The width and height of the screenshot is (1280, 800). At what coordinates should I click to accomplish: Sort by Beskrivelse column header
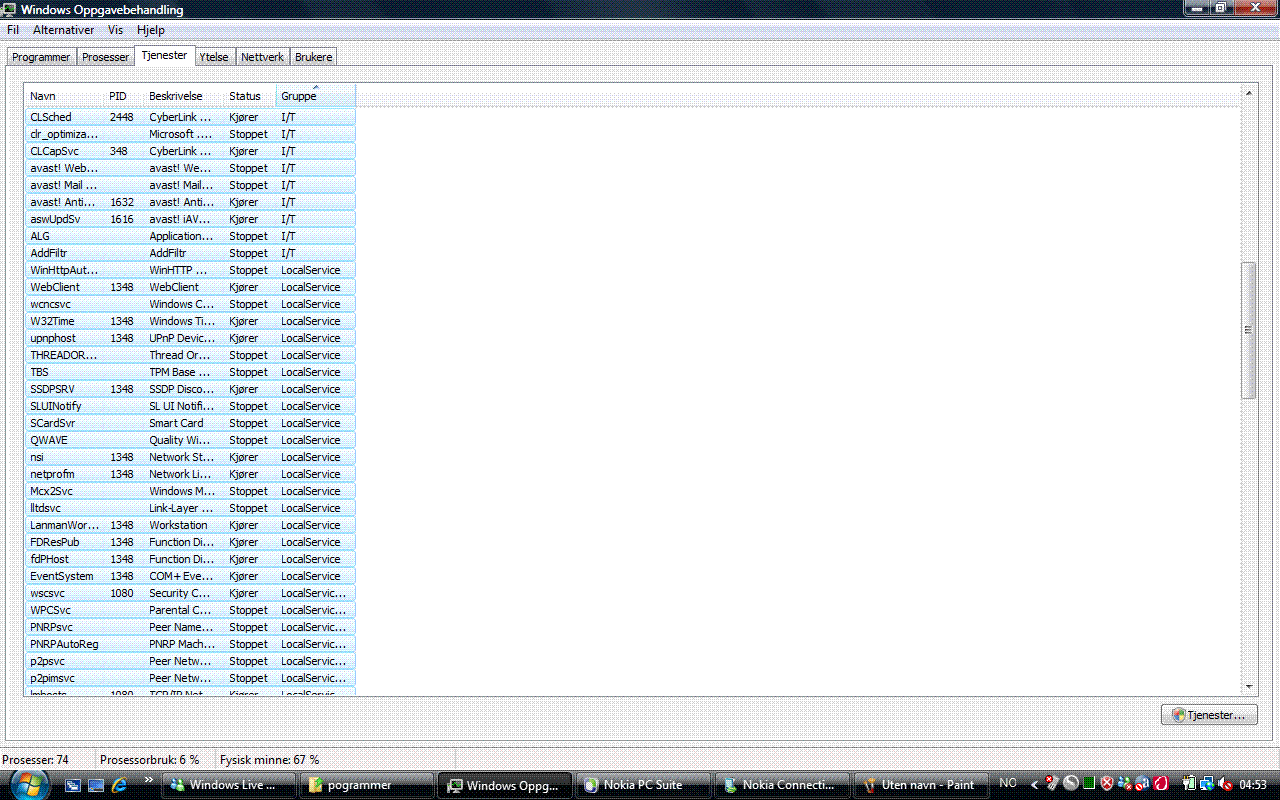(x=184, y=96)
